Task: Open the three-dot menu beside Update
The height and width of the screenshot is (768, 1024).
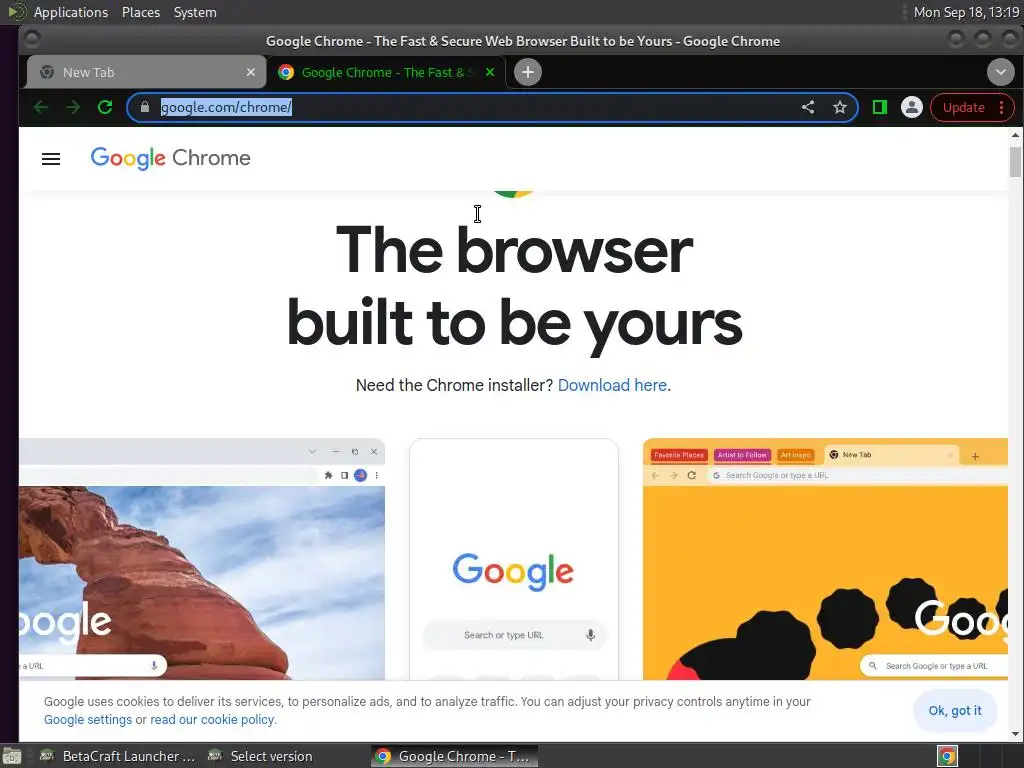Action: (1002, 107)
